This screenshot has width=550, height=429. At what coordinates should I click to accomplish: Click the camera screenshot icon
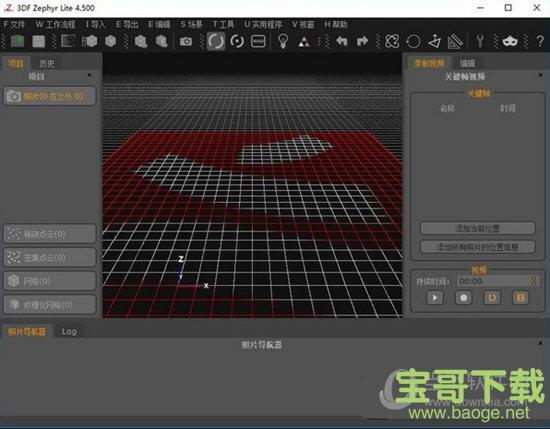[x=186, y=41]
